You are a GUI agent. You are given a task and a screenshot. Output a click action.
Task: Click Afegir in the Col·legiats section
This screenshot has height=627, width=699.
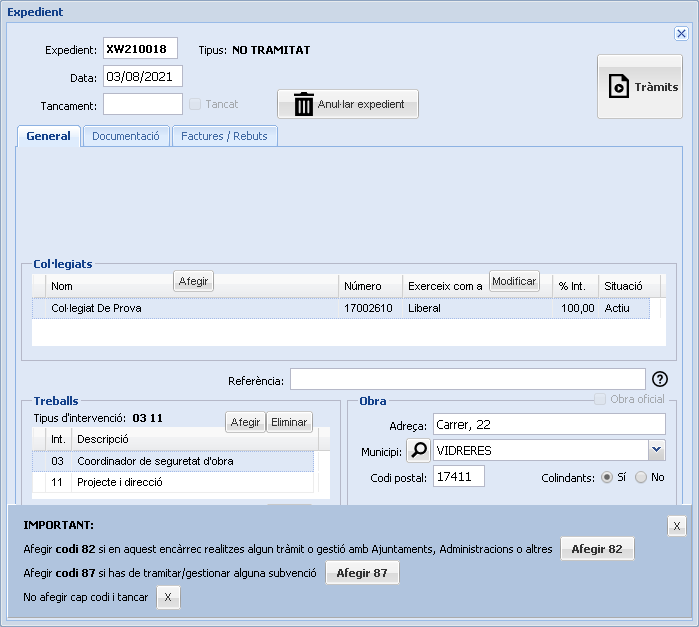pyautogui.click(x=193, y=281)
